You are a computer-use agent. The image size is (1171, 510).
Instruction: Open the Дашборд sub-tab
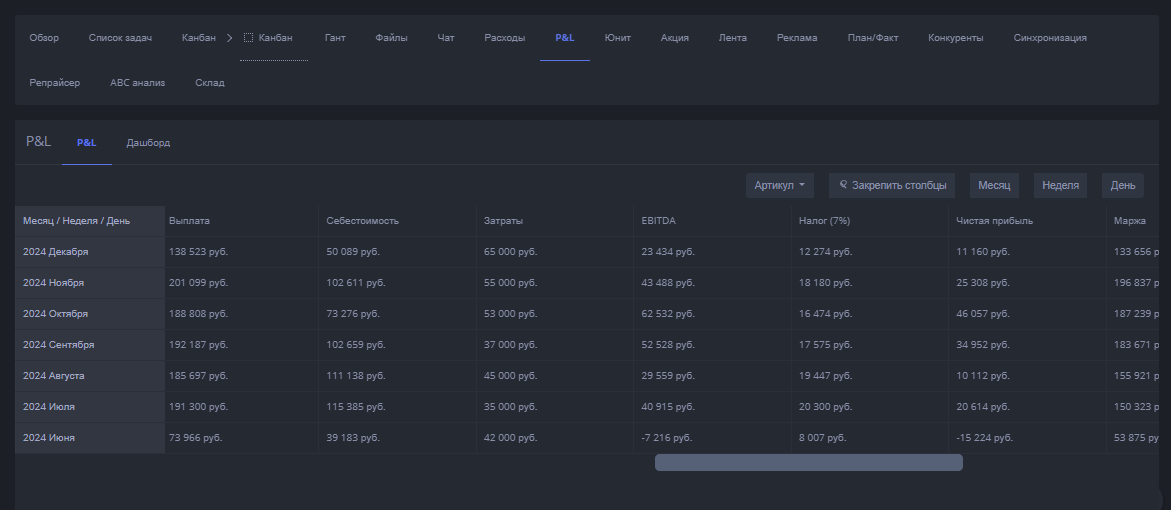coord(148,143)
